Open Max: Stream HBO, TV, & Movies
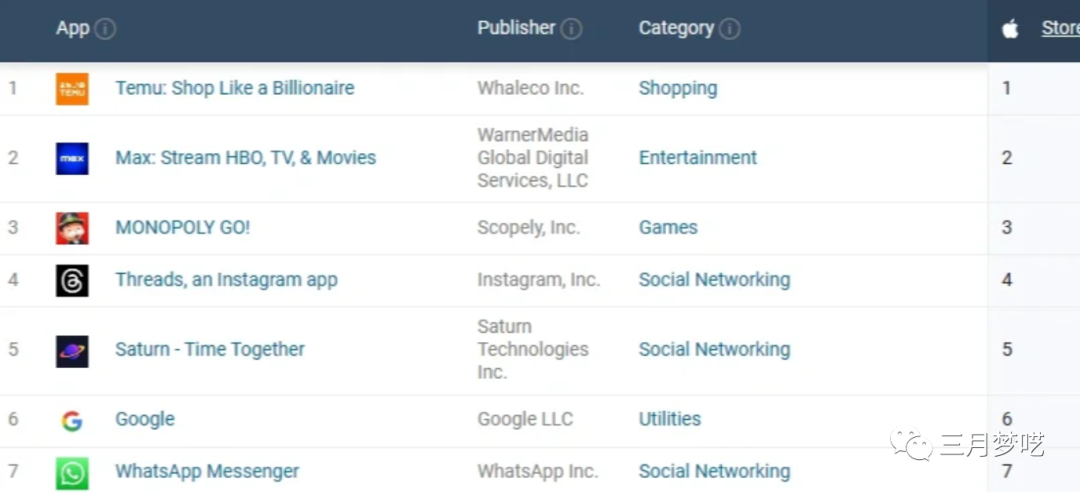Screen dimensions: 1080x492 (x=246, y=158)
